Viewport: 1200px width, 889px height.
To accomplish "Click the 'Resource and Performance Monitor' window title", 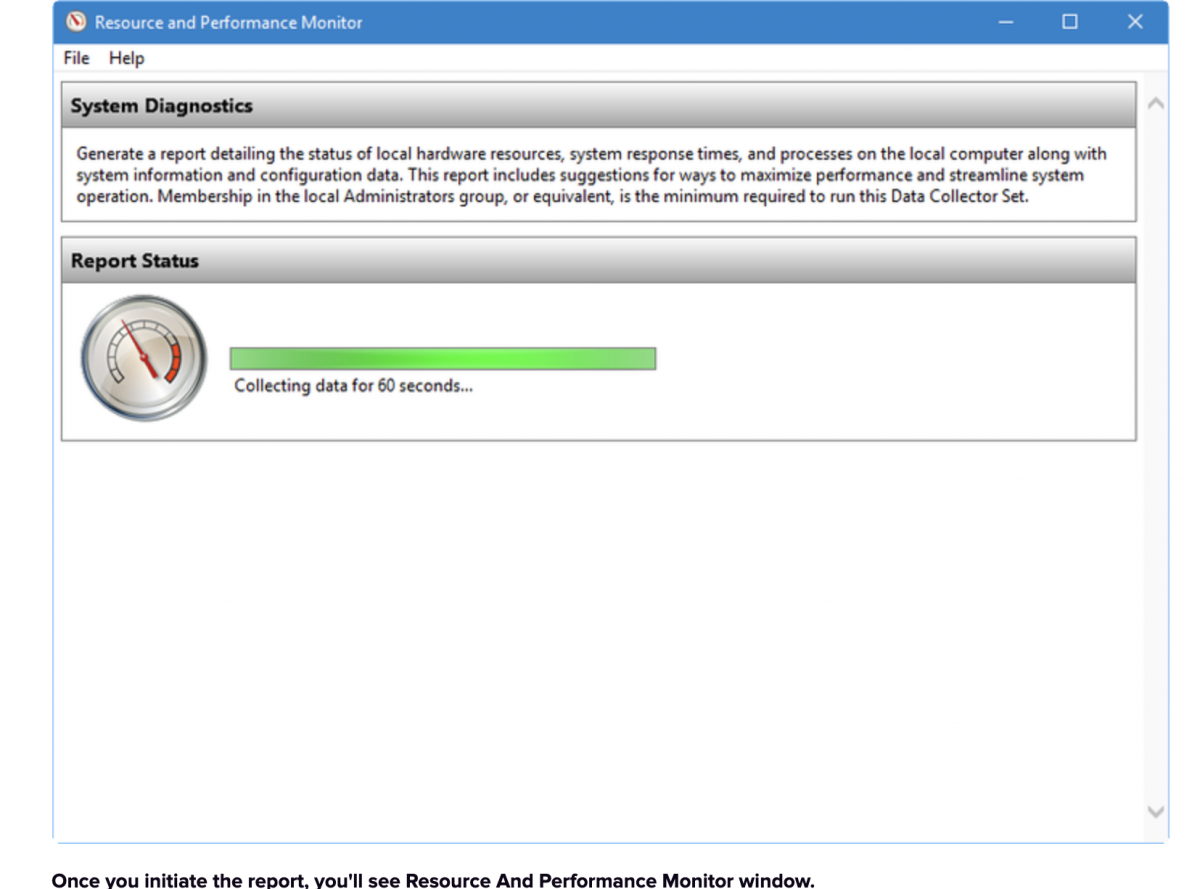I will (229, 22).
